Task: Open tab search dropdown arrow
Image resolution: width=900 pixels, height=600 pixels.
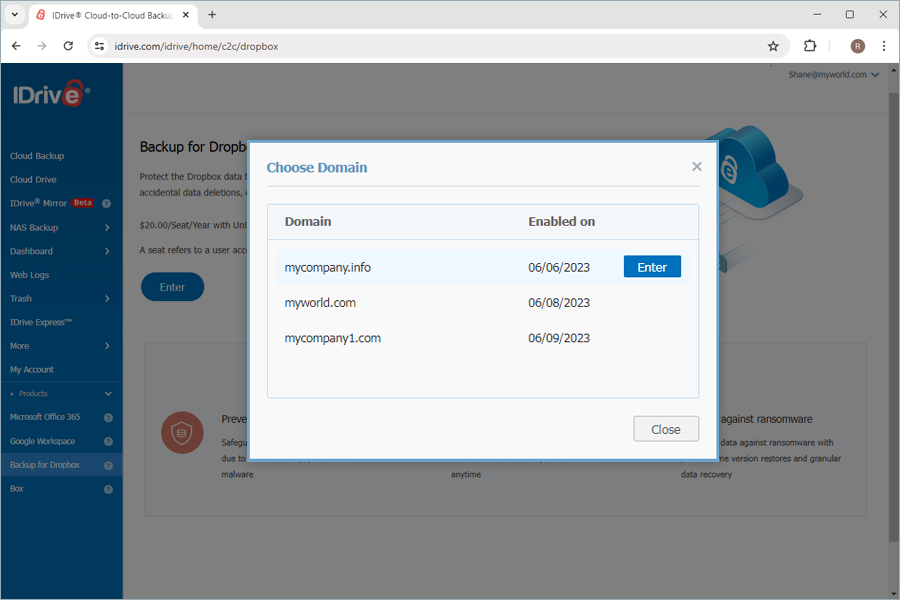Action: tap(14, 15)
